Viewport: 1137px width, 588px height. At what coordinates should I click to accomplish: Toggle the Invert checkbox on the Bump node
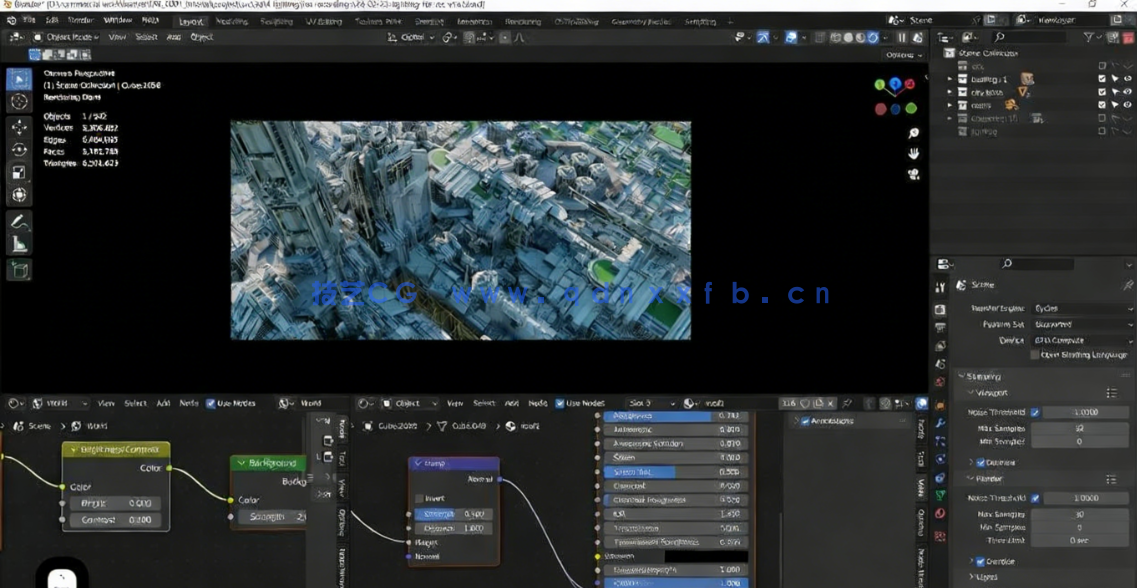click(419, 497)
